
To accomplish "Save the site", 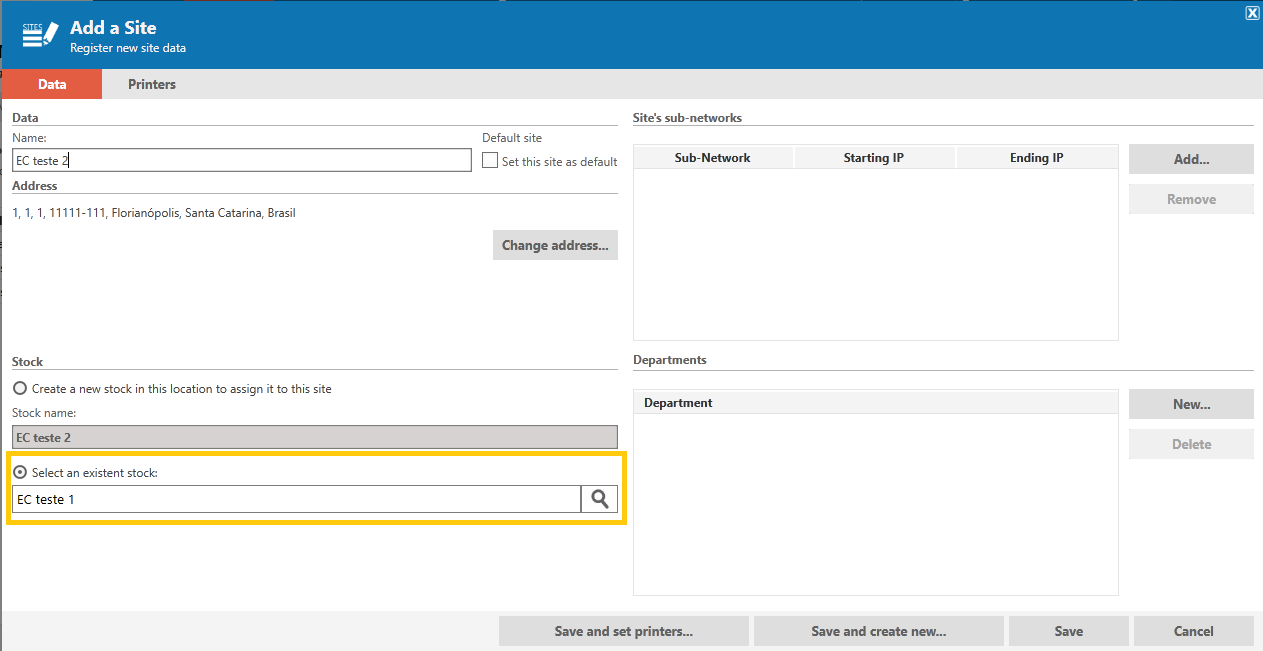I will click(x=1069, y=631).
